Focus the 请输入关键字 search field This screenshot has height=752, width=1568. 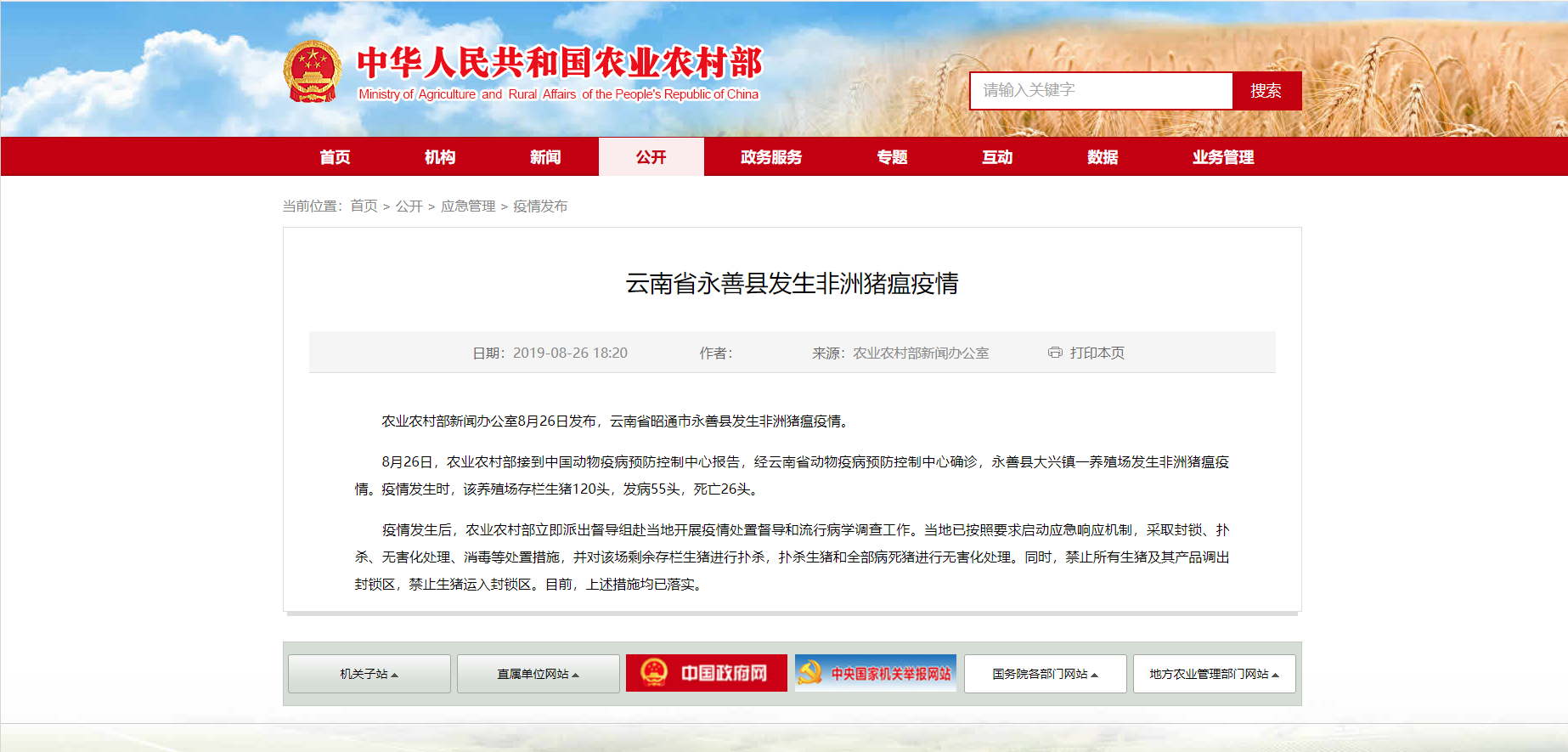[1101, 90]
